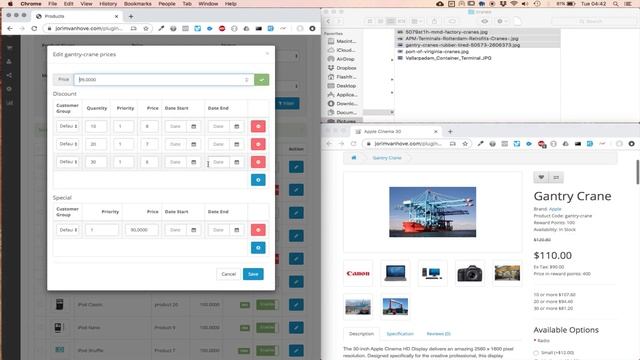
Task: Remove the special price row
Action: [x=258, y=230]
